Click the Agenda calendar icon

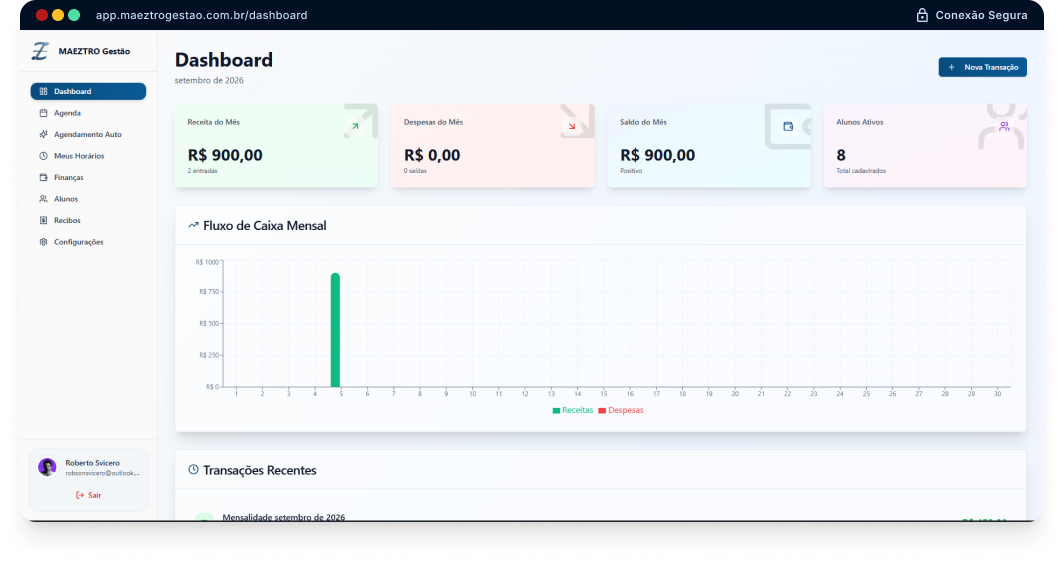tap(43, 113)
